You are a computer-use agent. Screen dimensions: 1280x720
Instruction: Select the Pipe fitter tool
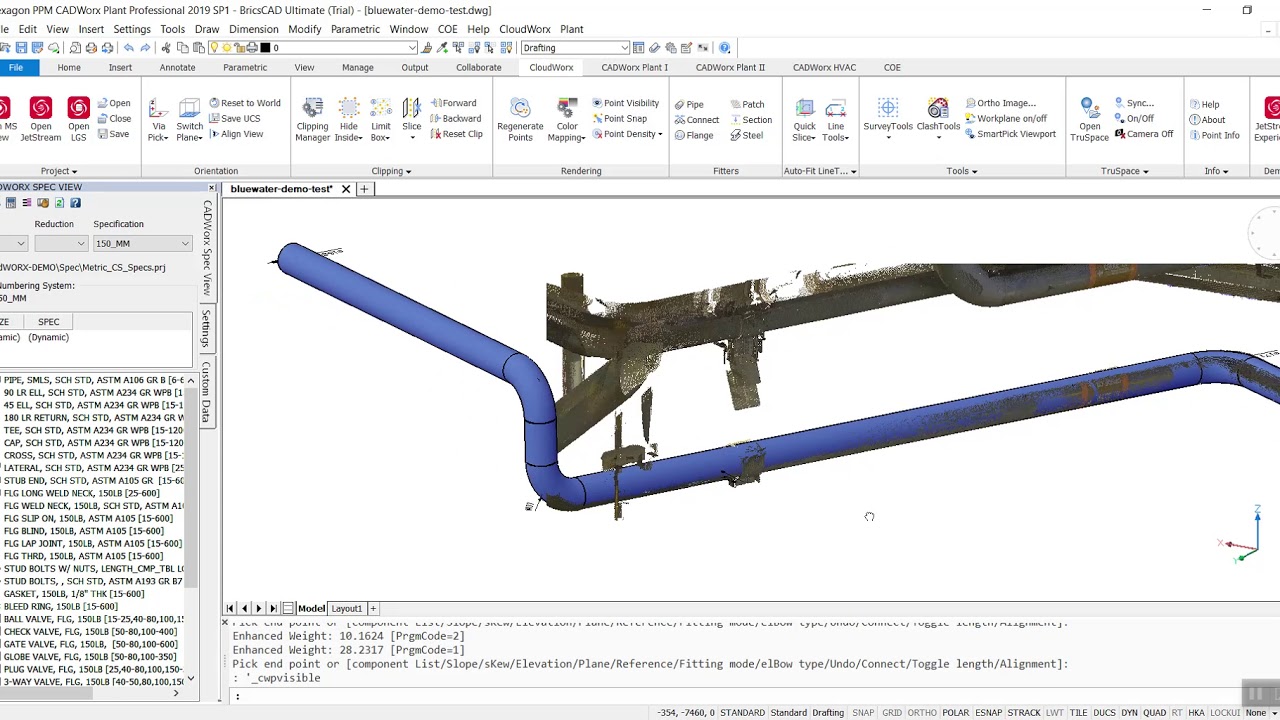(688, 104)
